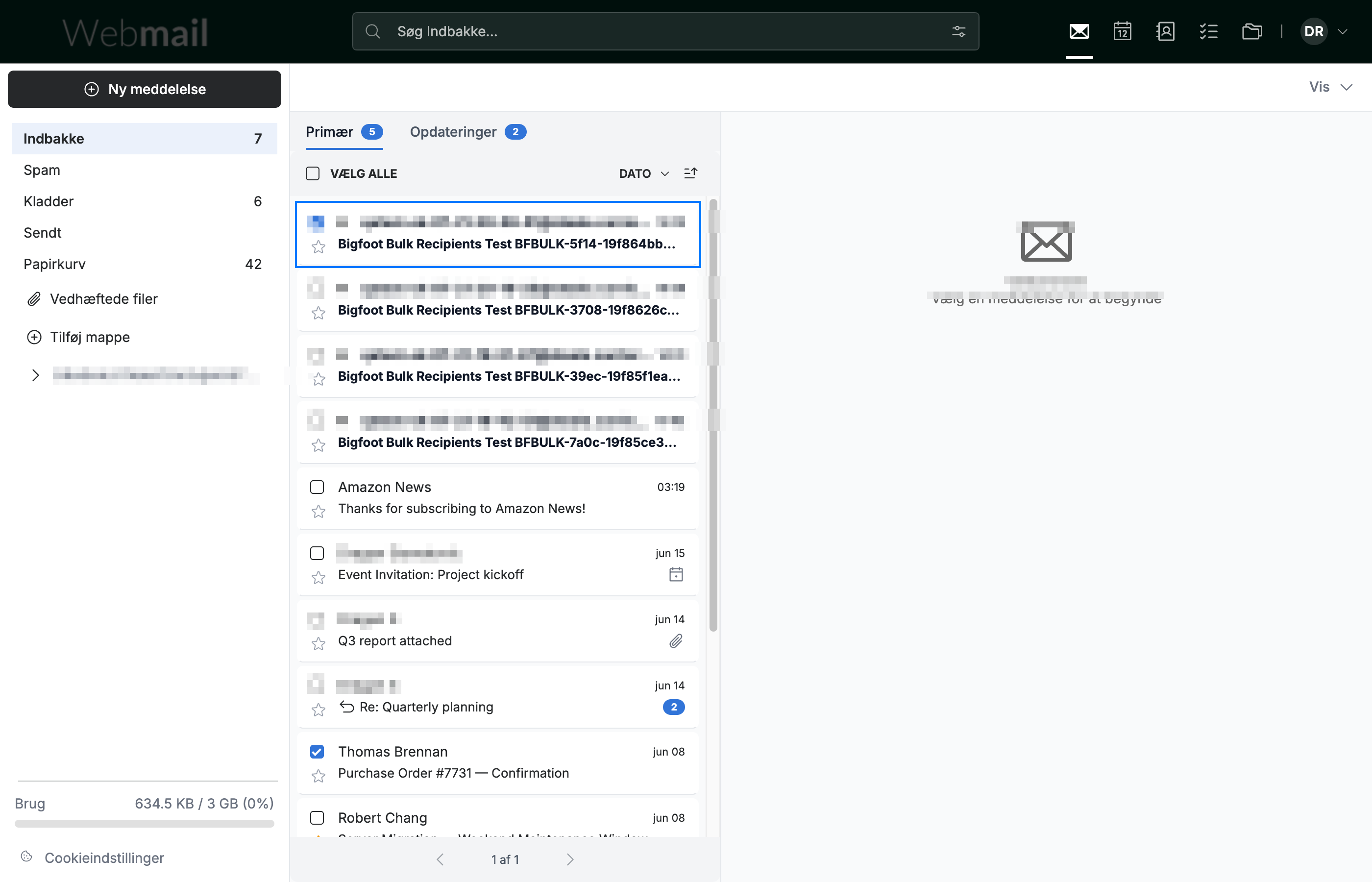1372x882 pixels.
Task: Star the BFBULK-39ec message
Action: [318, 379]
